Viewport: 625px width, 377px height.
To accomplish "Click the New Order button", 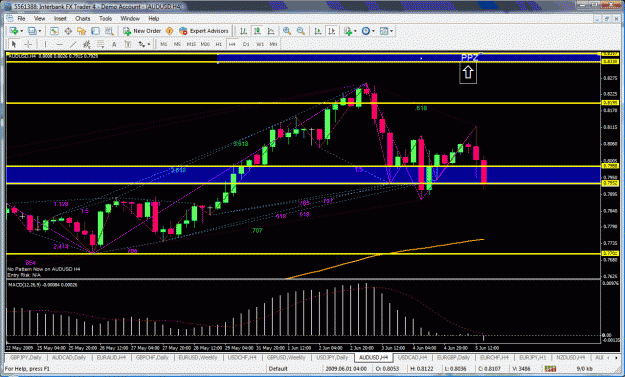I will tap(142, 31).
